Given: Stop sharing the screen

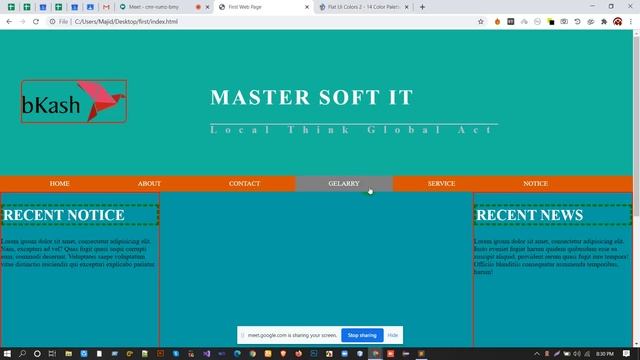Looking at the screenshot, I should click(362, 335).
